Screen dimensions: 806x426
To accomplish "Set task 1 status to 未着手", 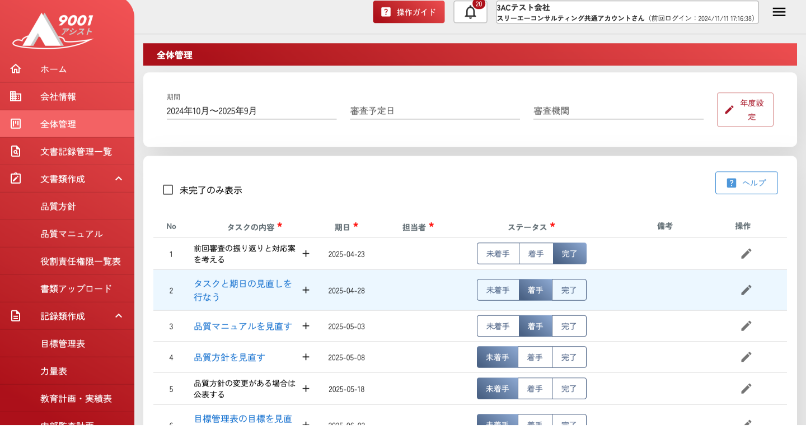I will [x=498, y=254].
